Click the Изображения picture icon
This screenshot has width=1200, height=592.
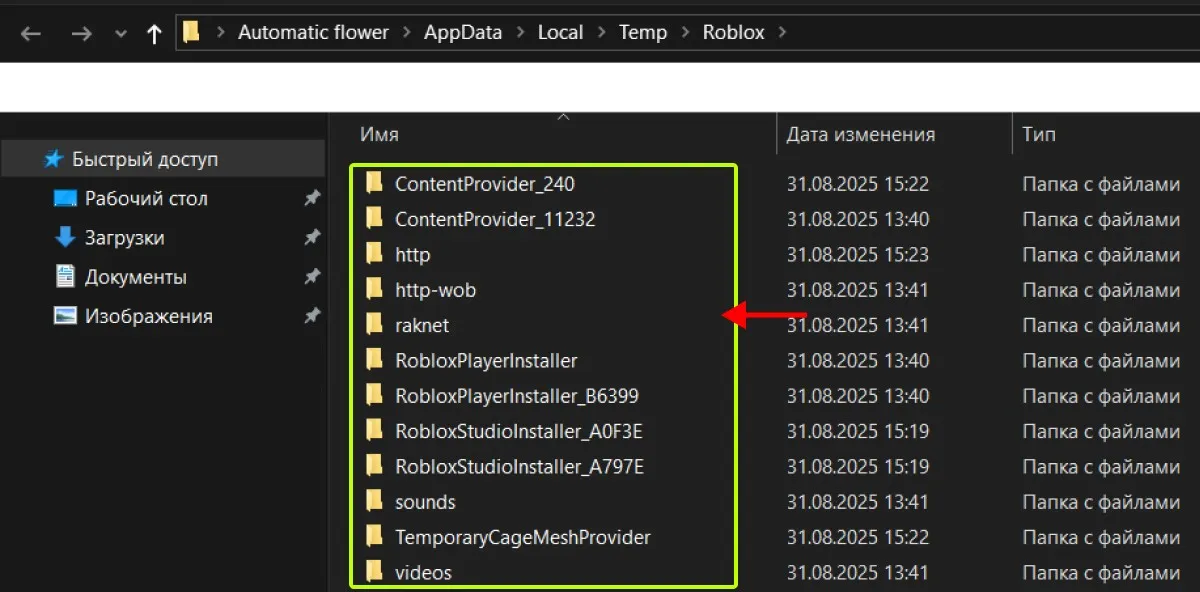[65, 316]
